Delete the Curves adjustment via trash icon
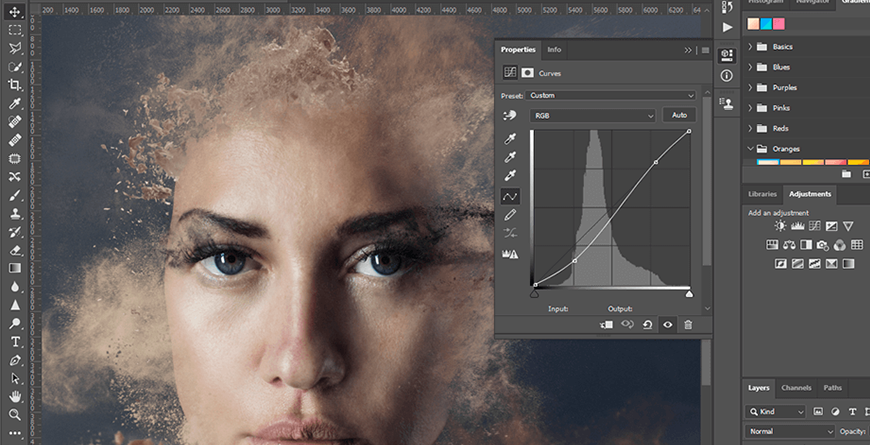The image size is (870, 445). pos(687,325)
